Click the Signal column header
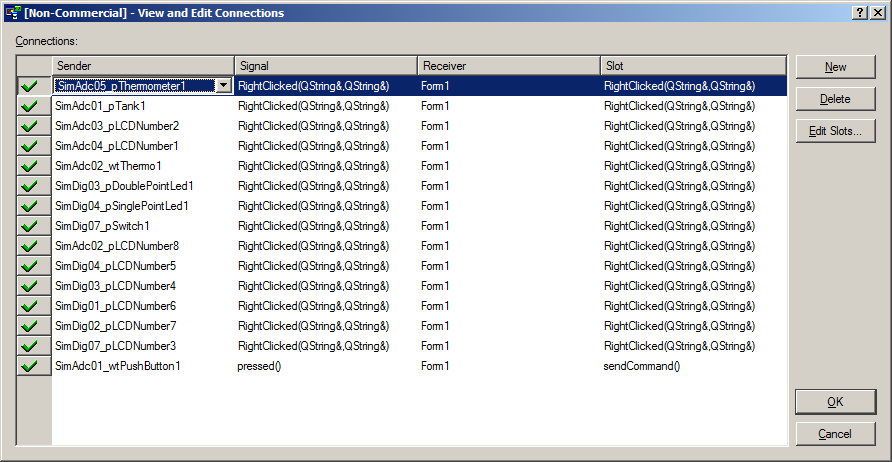892x462 pixels. pyautogui.click(x=327, y=66)
